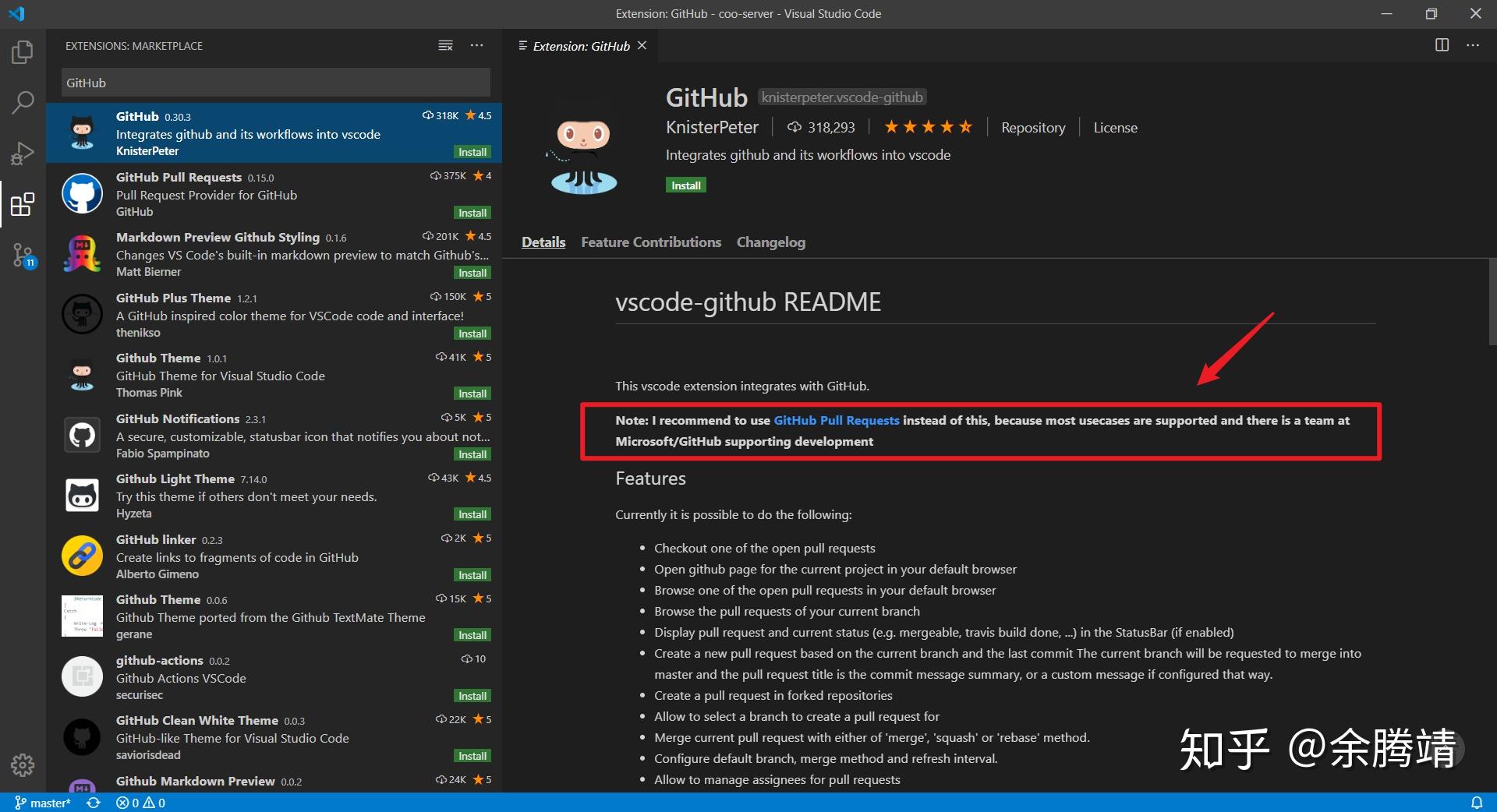Open the Explorer view in the activity bar

23,51
